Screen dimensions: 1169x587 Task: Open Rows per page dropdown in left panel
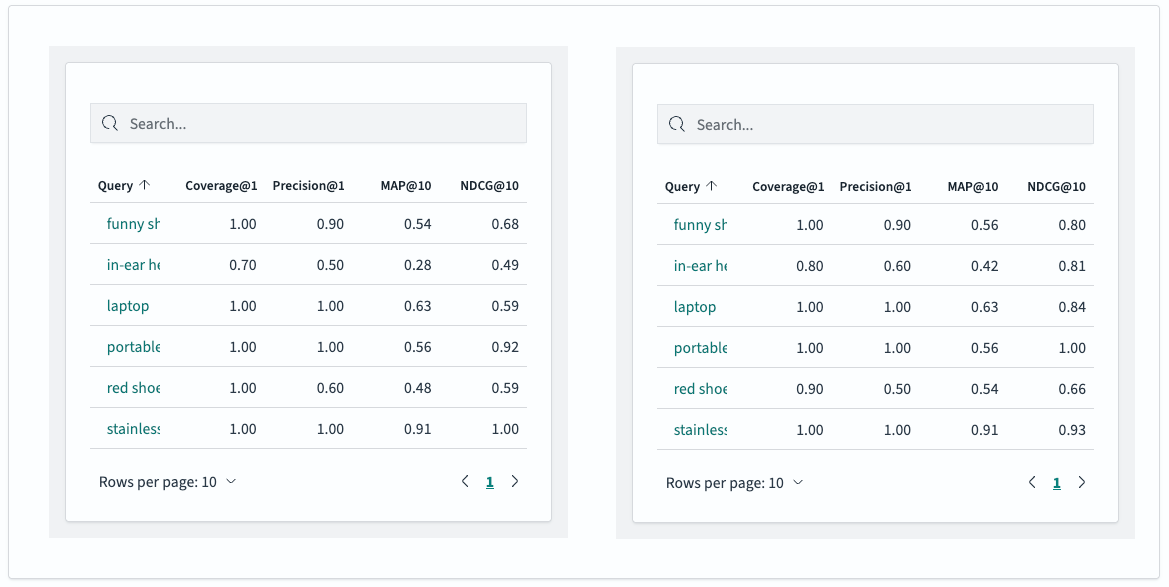click(168, 482)
